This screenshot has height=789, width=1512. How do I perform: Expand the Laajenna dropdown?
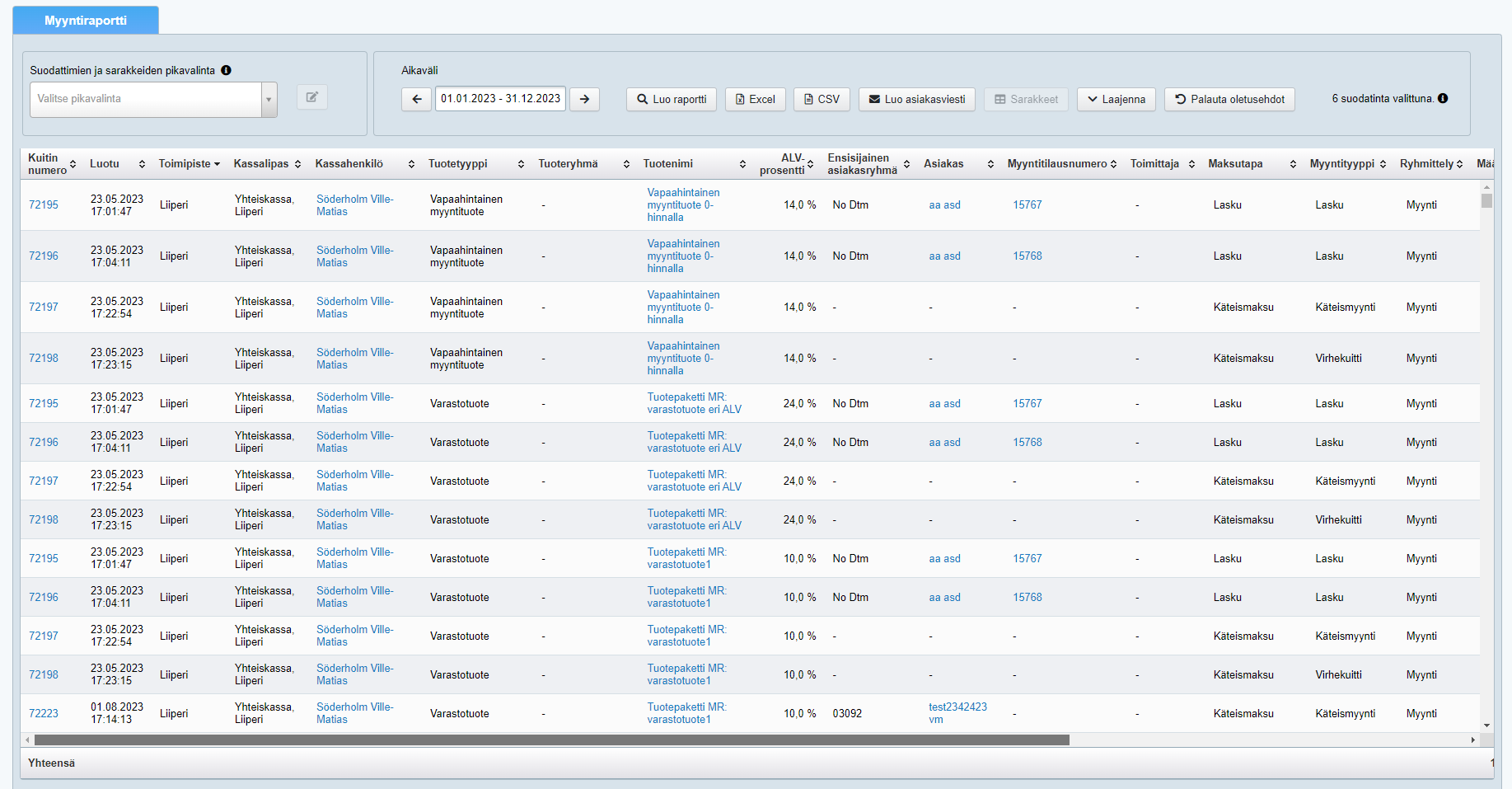click(x=1116, y=99)
